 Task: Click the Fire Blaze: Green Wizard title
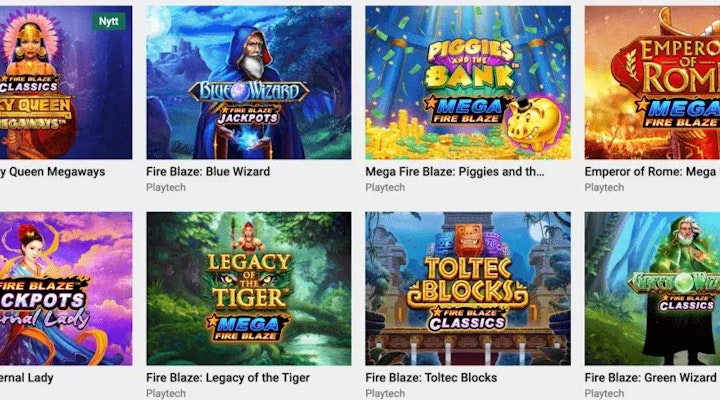click(651, 378)
